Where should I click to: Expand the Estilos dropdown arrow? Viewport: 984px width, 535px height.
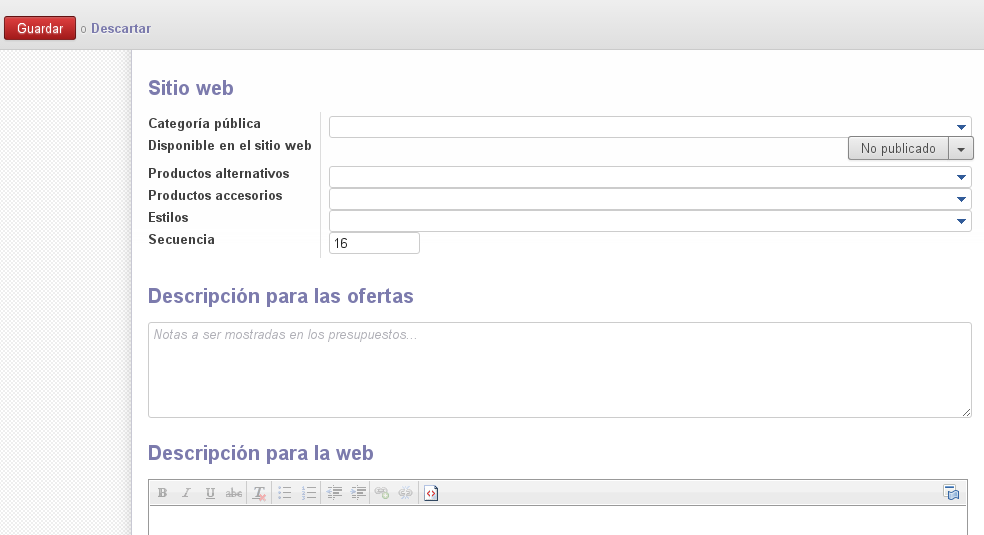click(x=961, y=221)
